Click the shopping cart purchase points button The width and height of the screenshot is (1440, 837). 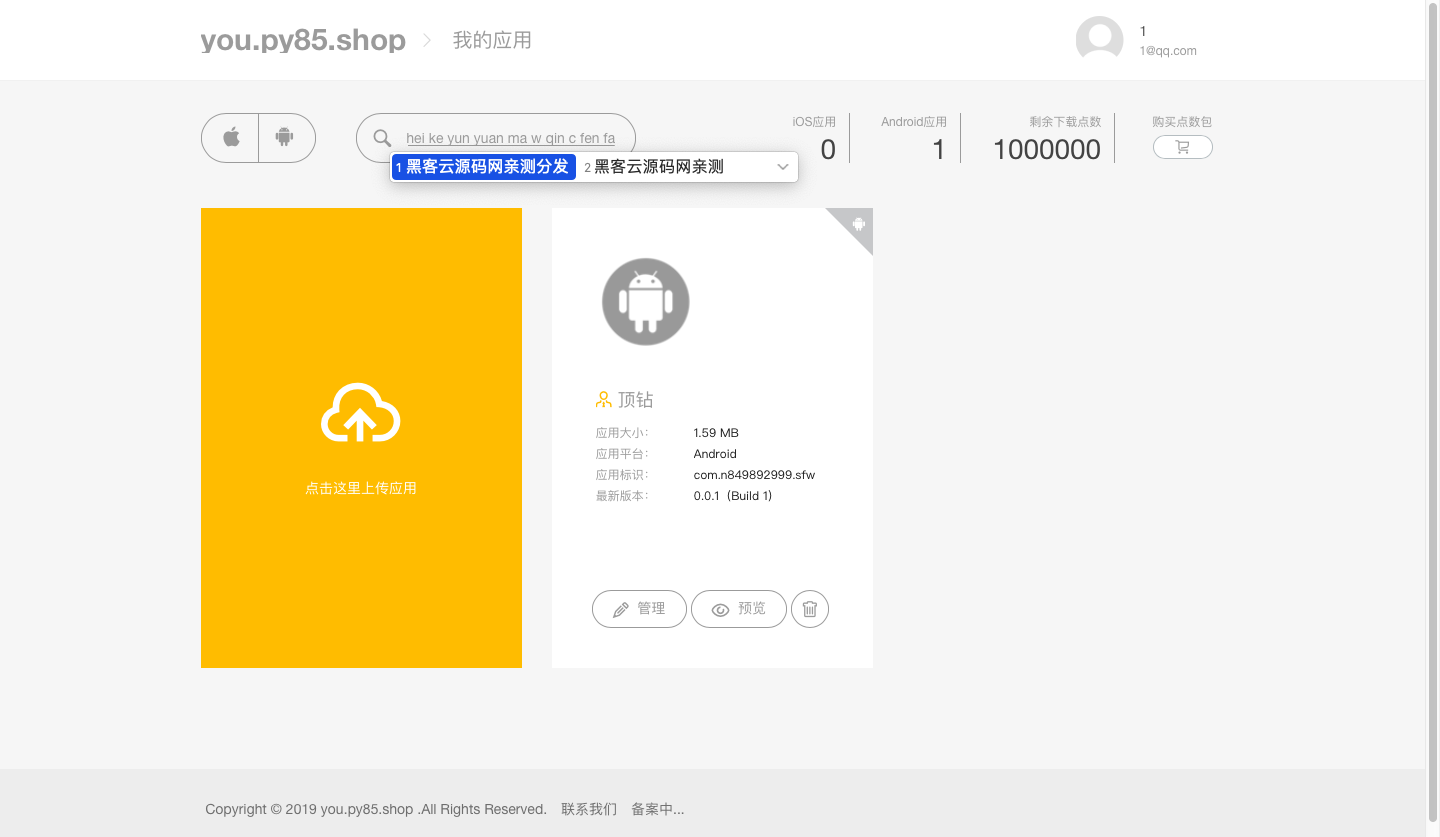click(x=1182, y=147)
